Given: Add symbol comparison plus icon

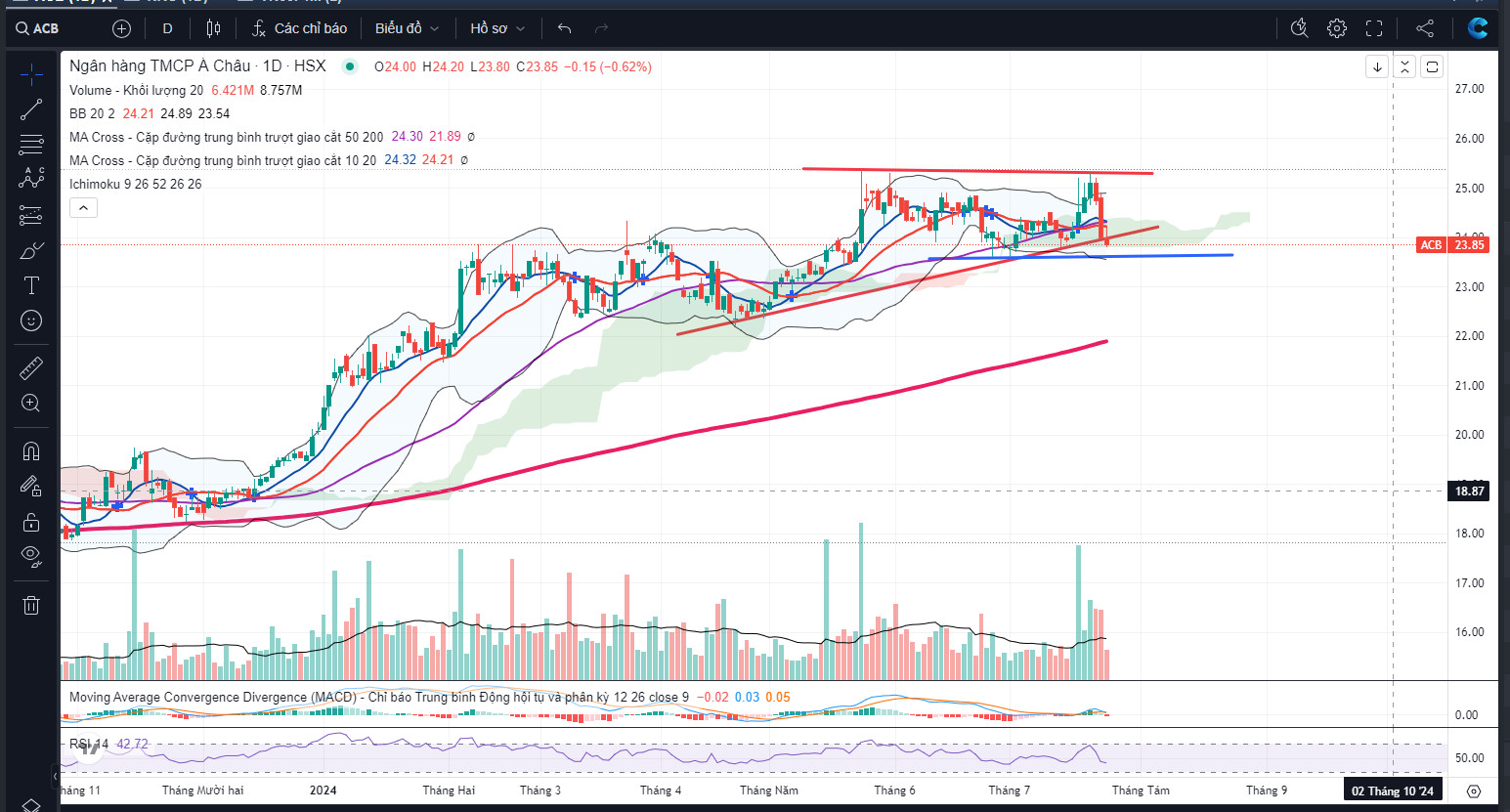Looking at the screenshot, I should (121, 28).
